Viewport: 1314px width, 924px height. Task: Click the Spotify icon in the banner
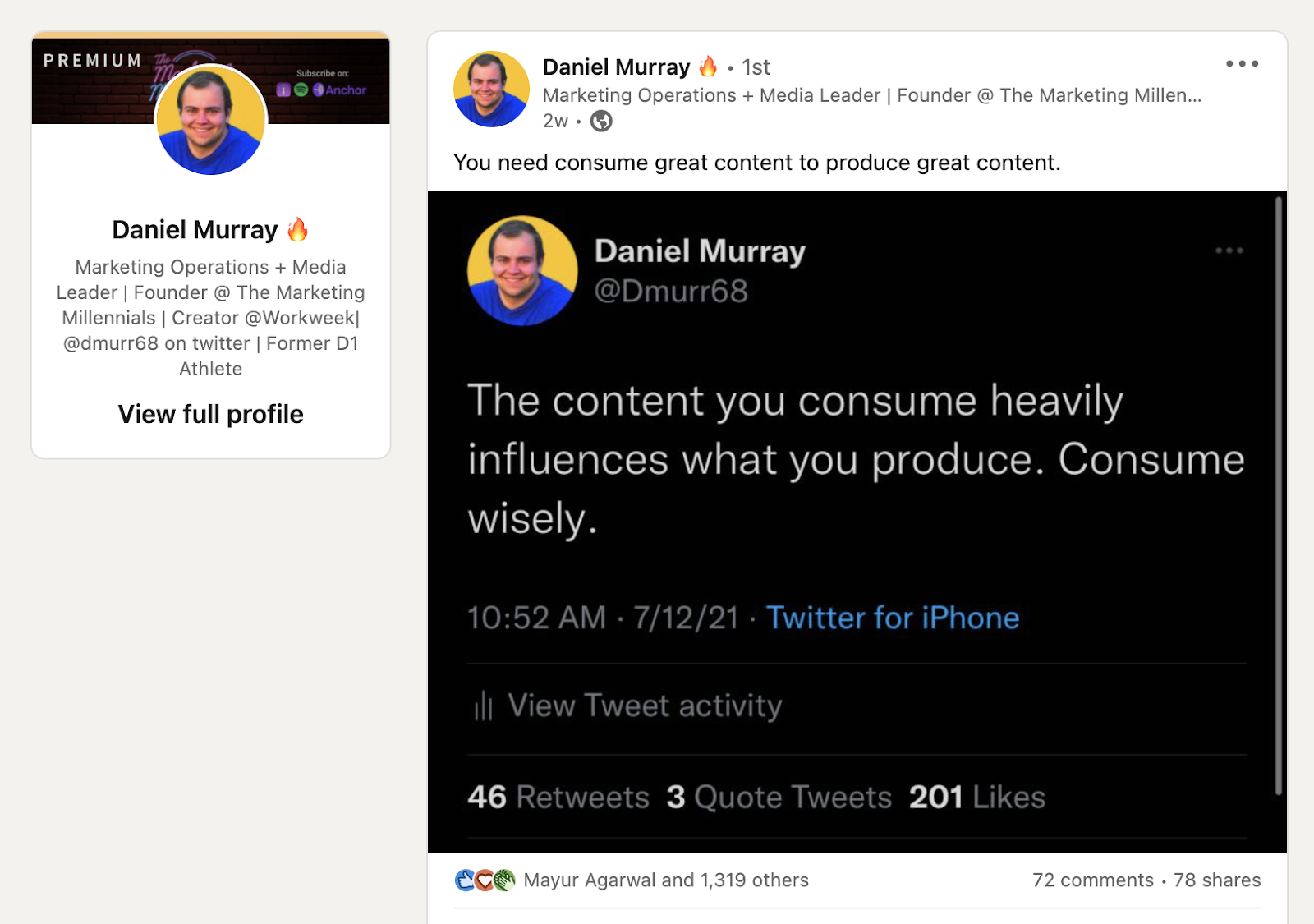[301, 90]
